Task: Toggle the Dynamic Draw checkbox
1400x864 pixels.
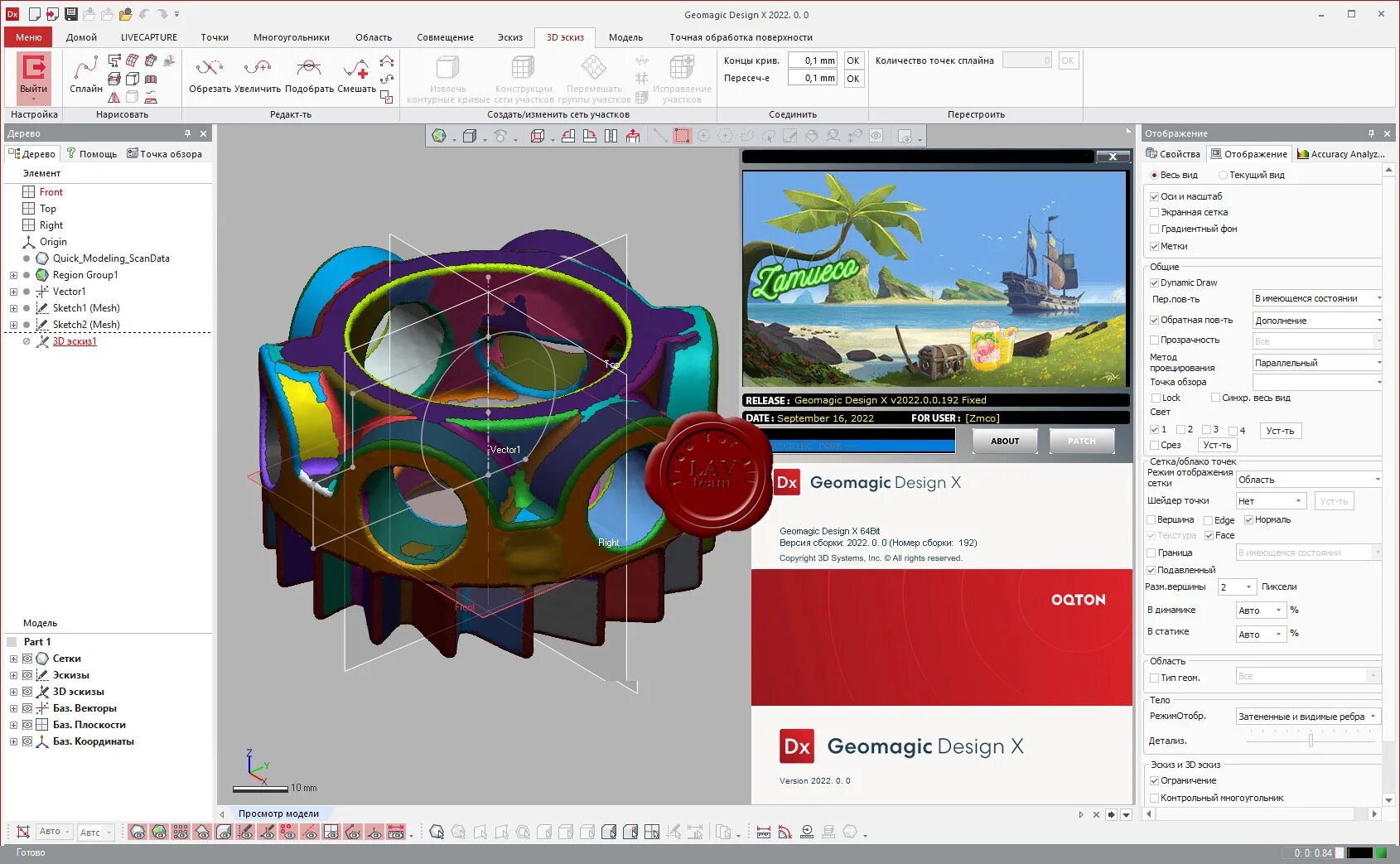Action: pos(1154,283)
